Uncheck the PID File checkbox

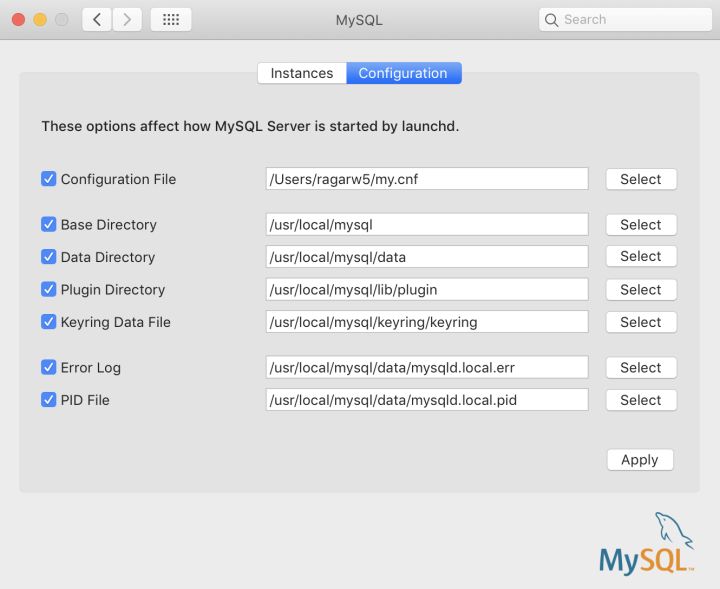tap(48, 400)
